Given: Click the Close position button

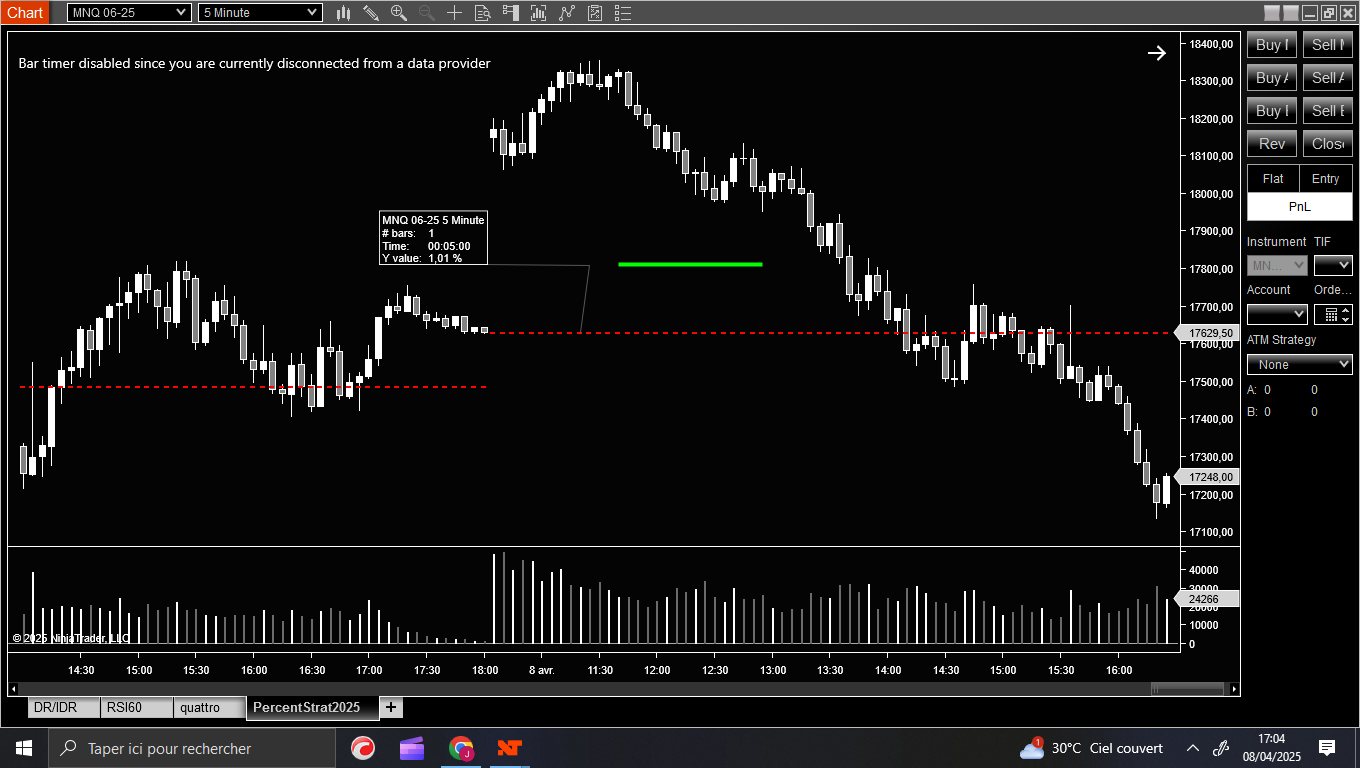Looking at the screenshot, I should pyautogui.click(x=1328, y=144).
